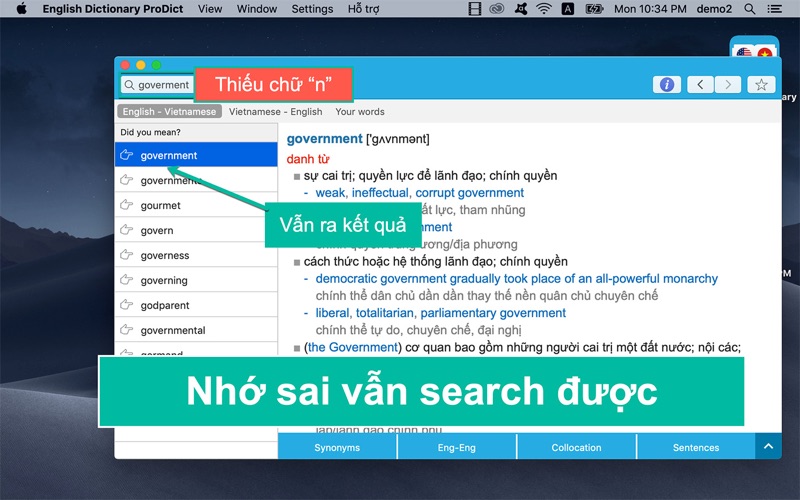This screenshot has width=800, height=500.
Task: Click hand icon beside 'governmental'
Action: 127,330
